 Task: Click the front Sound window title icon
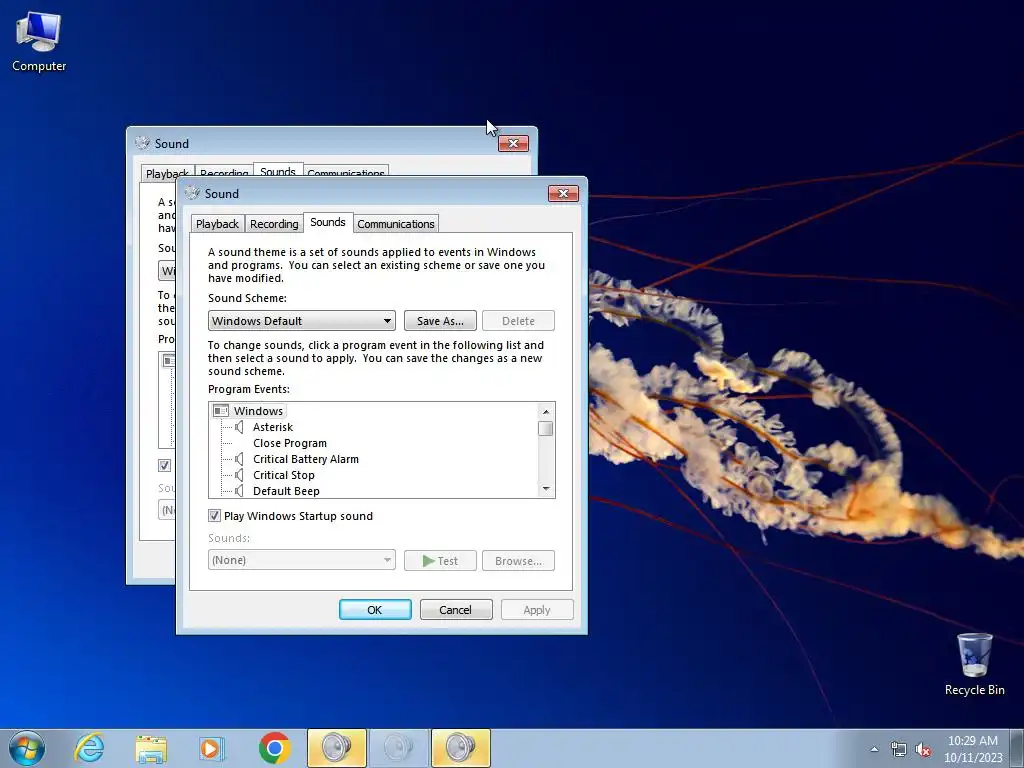pyautogui.click(x=192, y=193)
